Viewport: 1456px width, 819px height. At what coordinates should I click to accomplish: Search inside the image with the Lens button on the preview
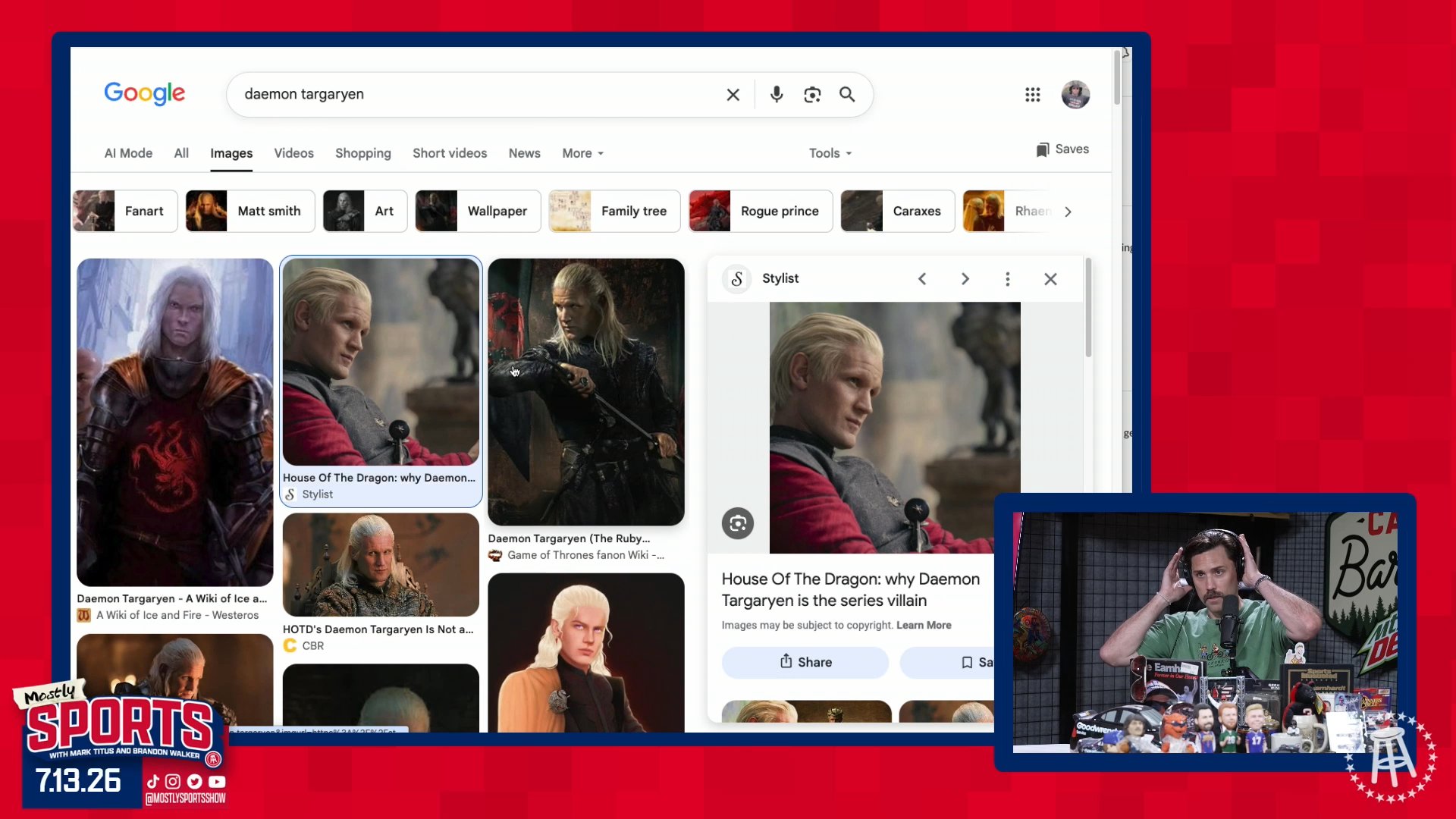pyautogui.click(x=738, y=523)
